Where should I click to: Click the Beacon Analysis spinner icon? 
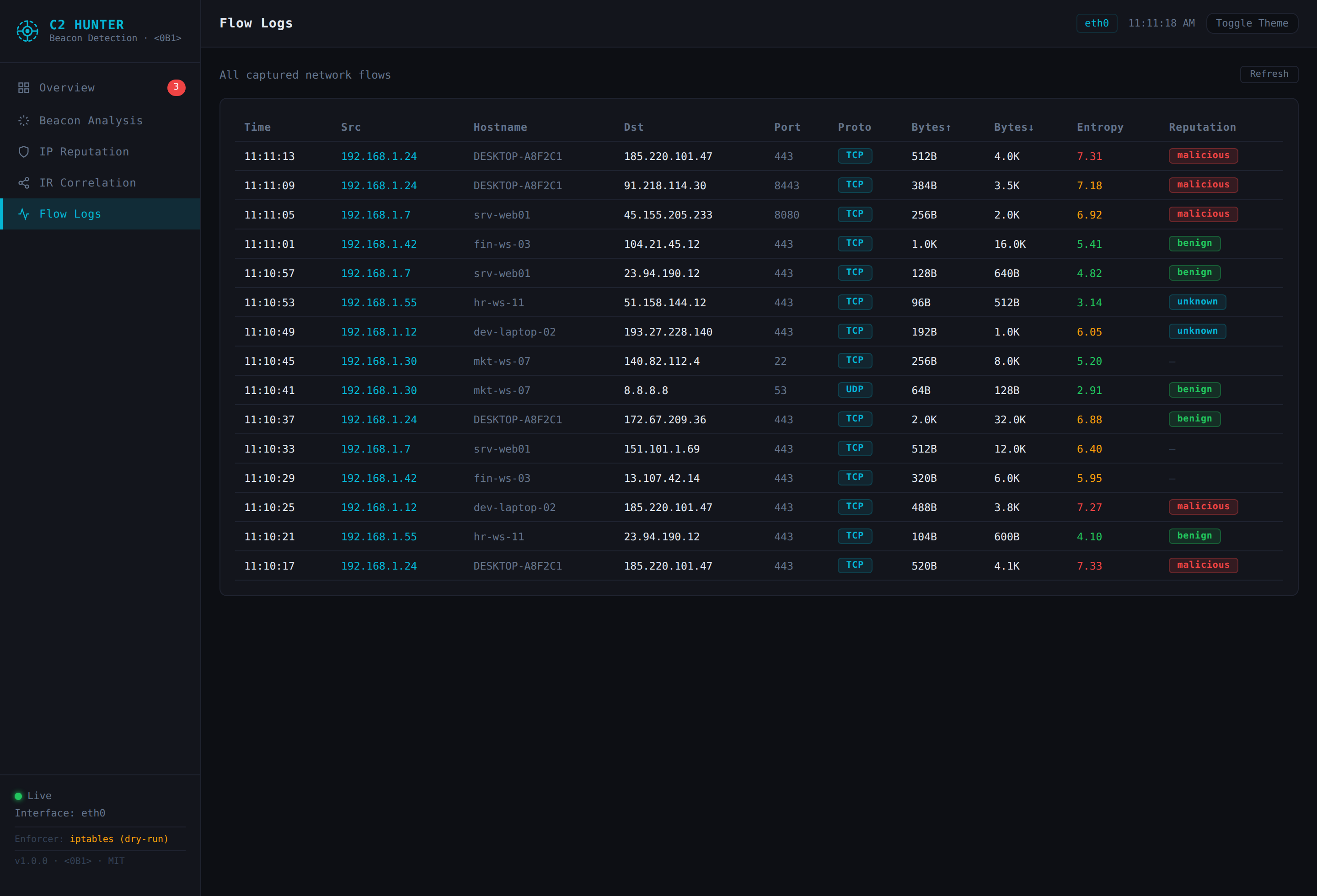click(x=23, y=121)
